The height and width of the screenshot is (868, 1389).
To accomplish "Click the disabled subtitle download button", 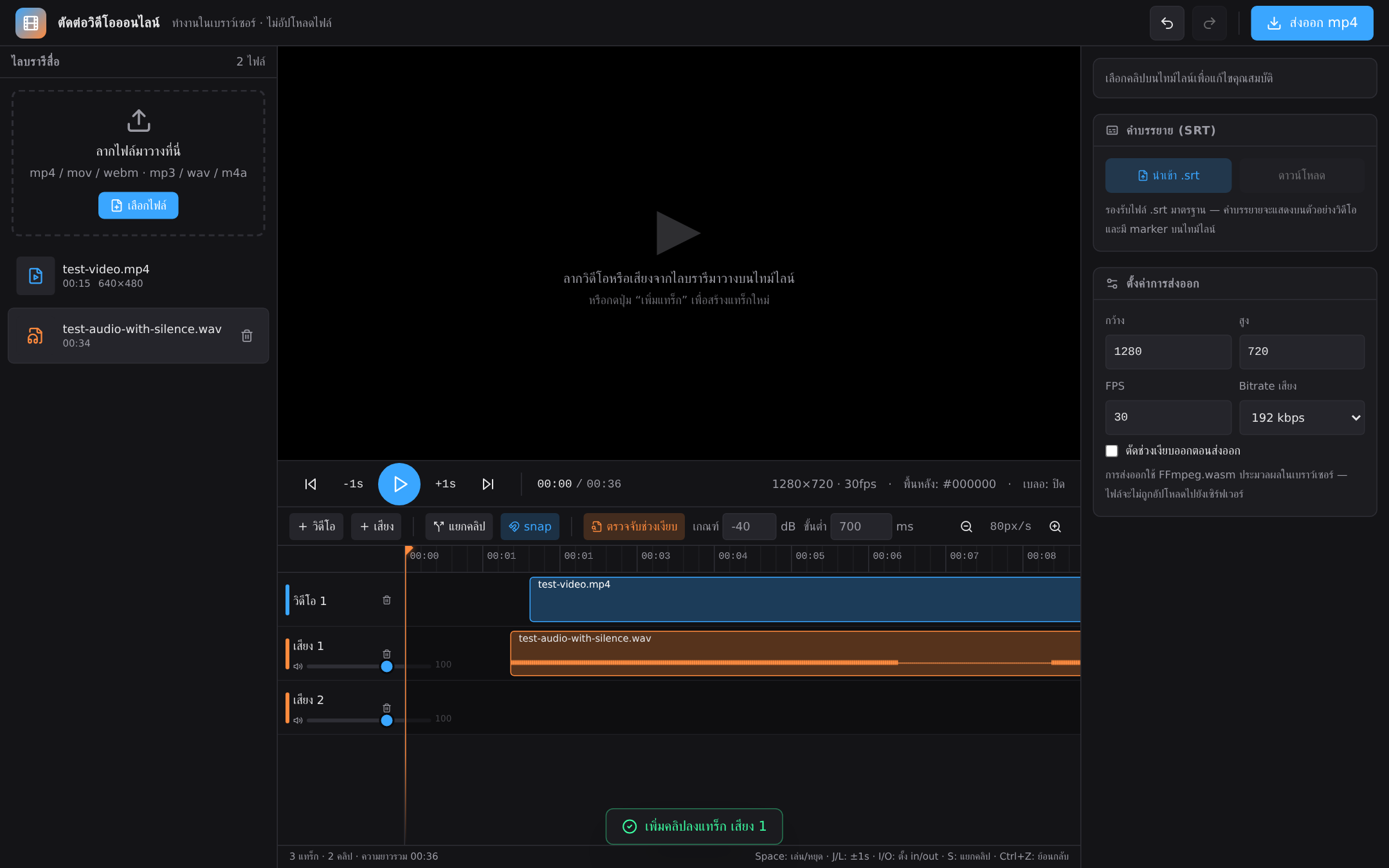I will 1302,176.
